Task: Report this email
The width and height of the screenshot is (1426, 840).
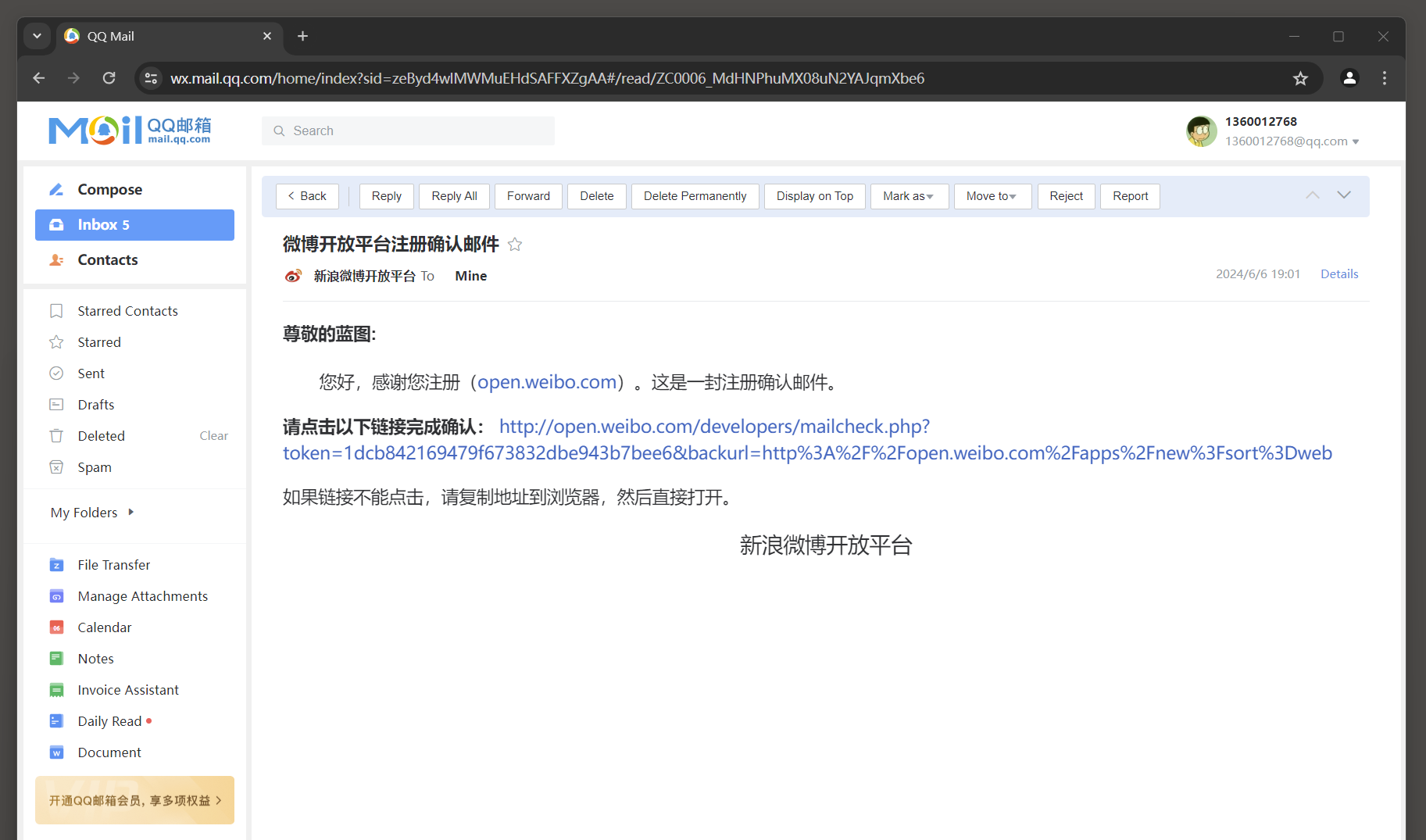Action: 1131,196
